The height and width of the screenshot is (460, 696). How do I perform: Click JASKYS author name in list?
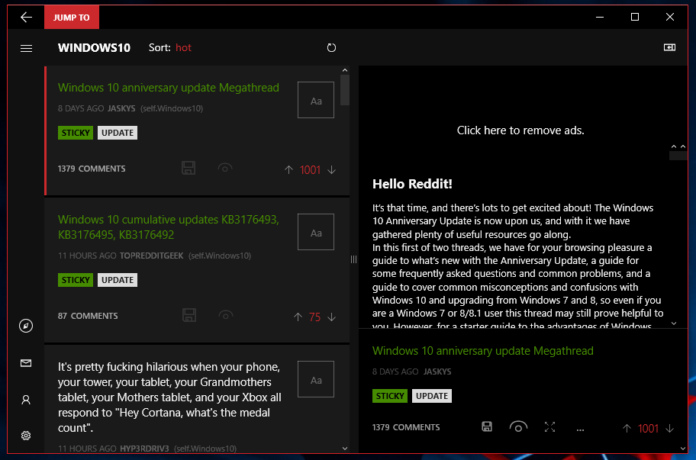121,108
